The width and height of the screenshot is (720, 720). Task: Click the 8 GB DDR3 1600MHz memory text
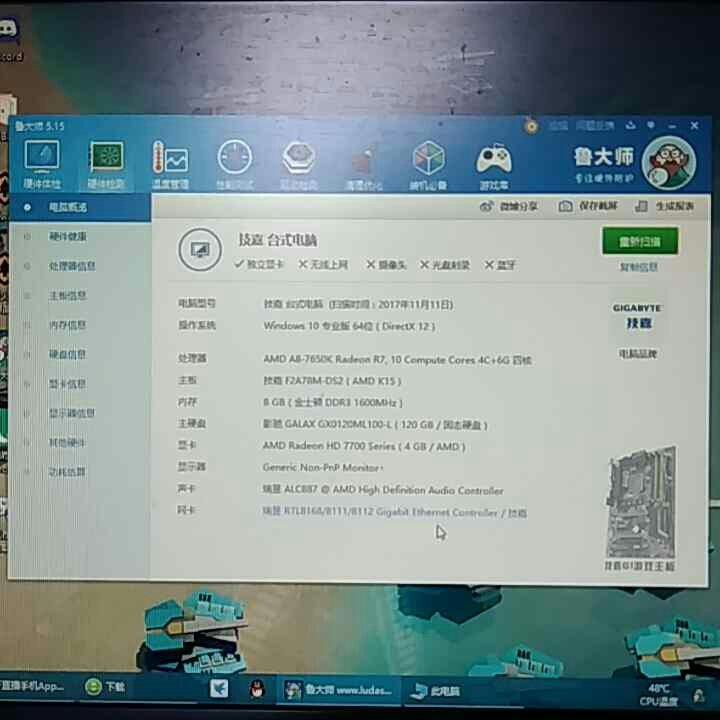coord(332,403)
